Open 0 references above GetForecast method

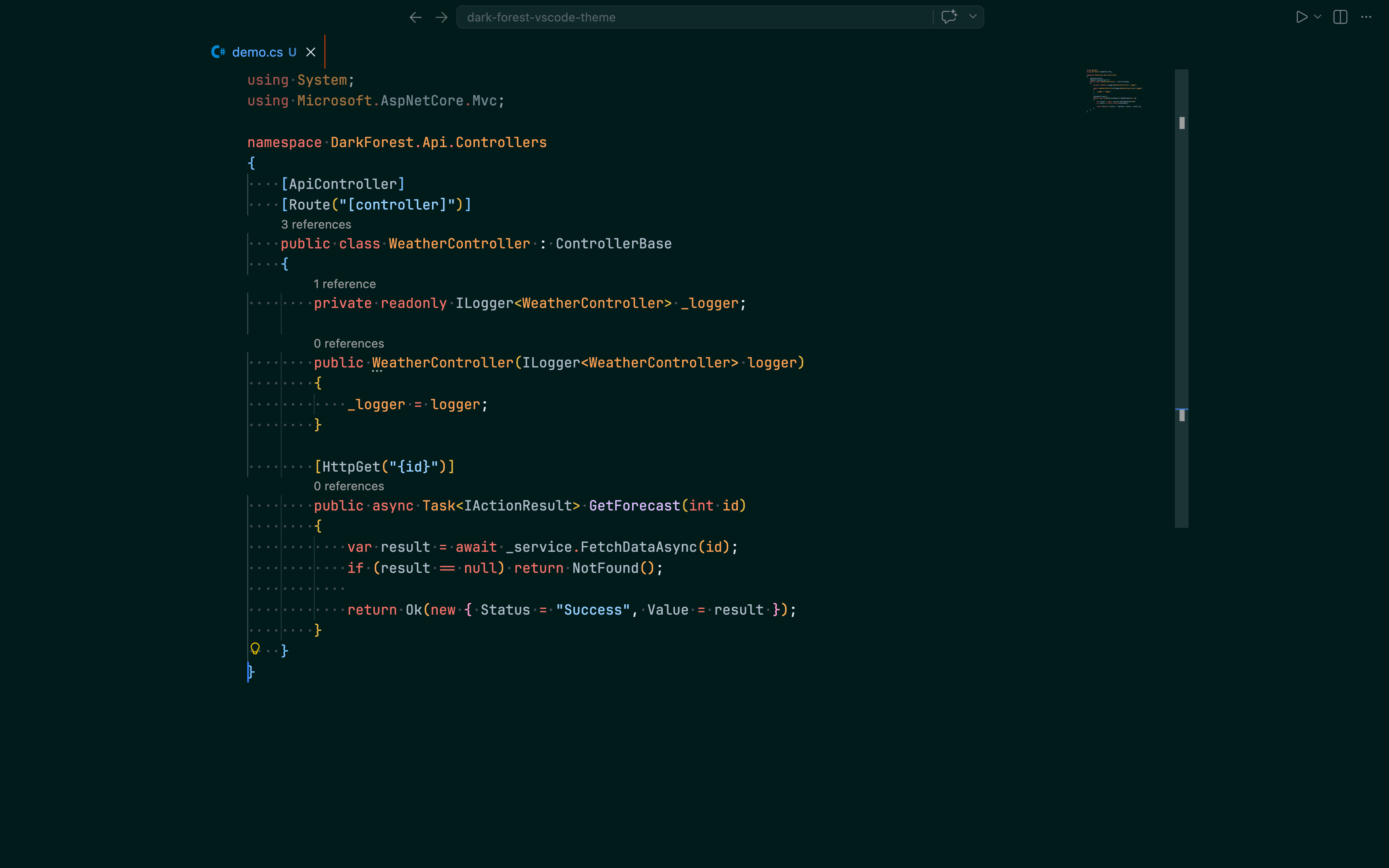[348, 486]
